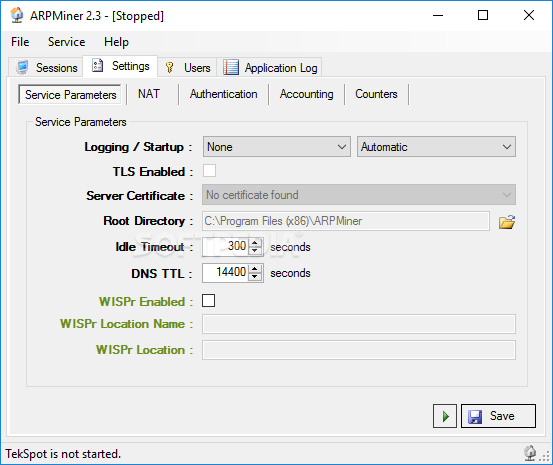Screen dimensions: 553x465
Task: Decrease DNS TTL with down arrow
Action: [255, 277]
